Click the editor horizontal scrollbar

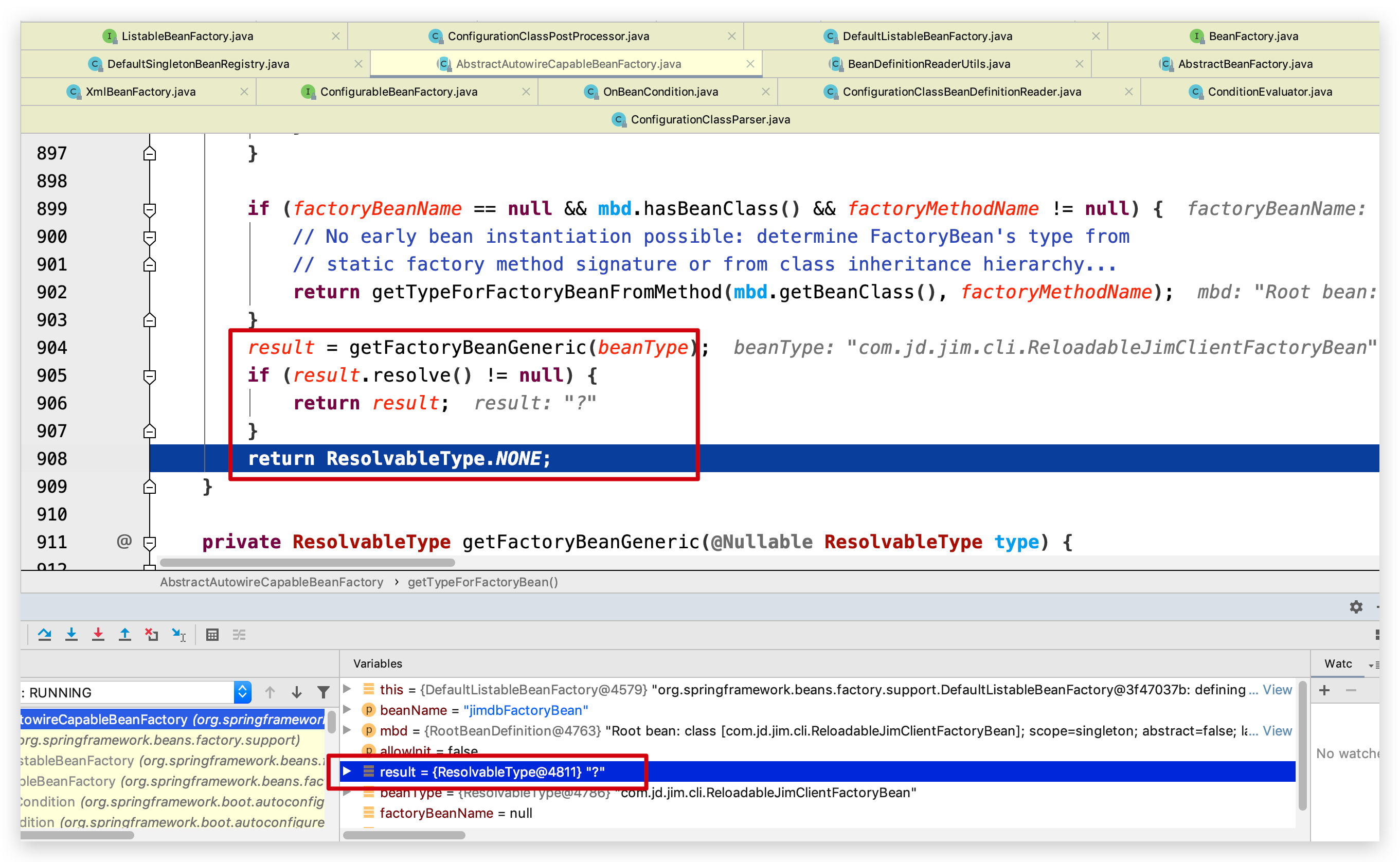(308, 562)
